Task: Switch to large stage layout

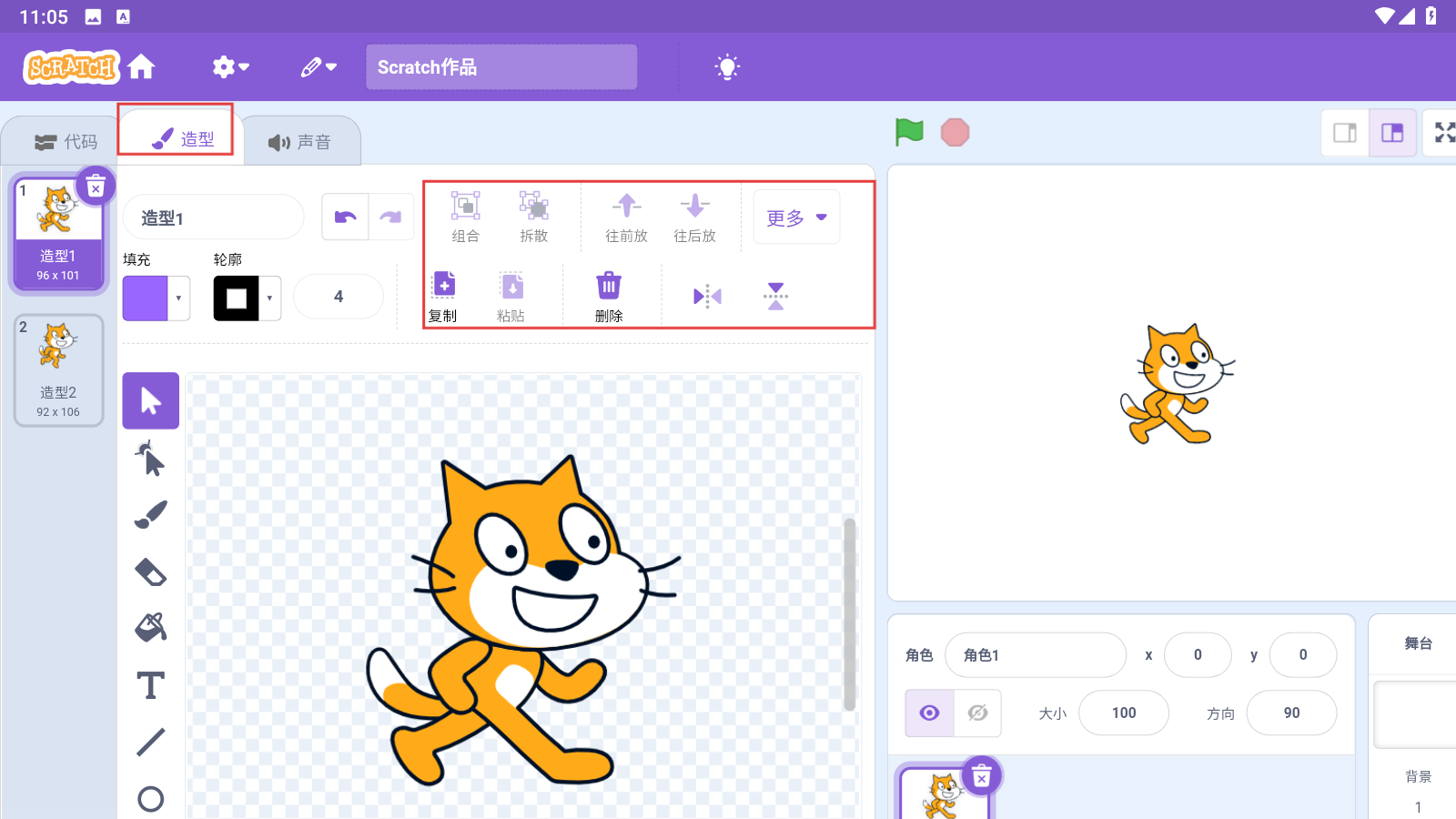Action: tap(1392, 133)
